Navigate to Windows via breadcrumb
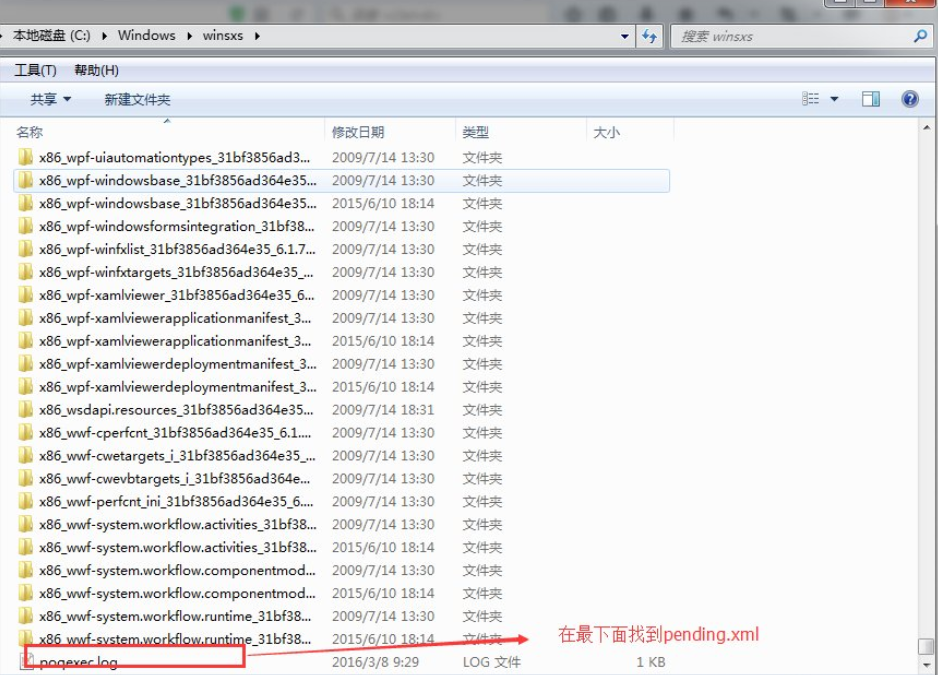Screen dimensions: 938x675 (146, 35)
